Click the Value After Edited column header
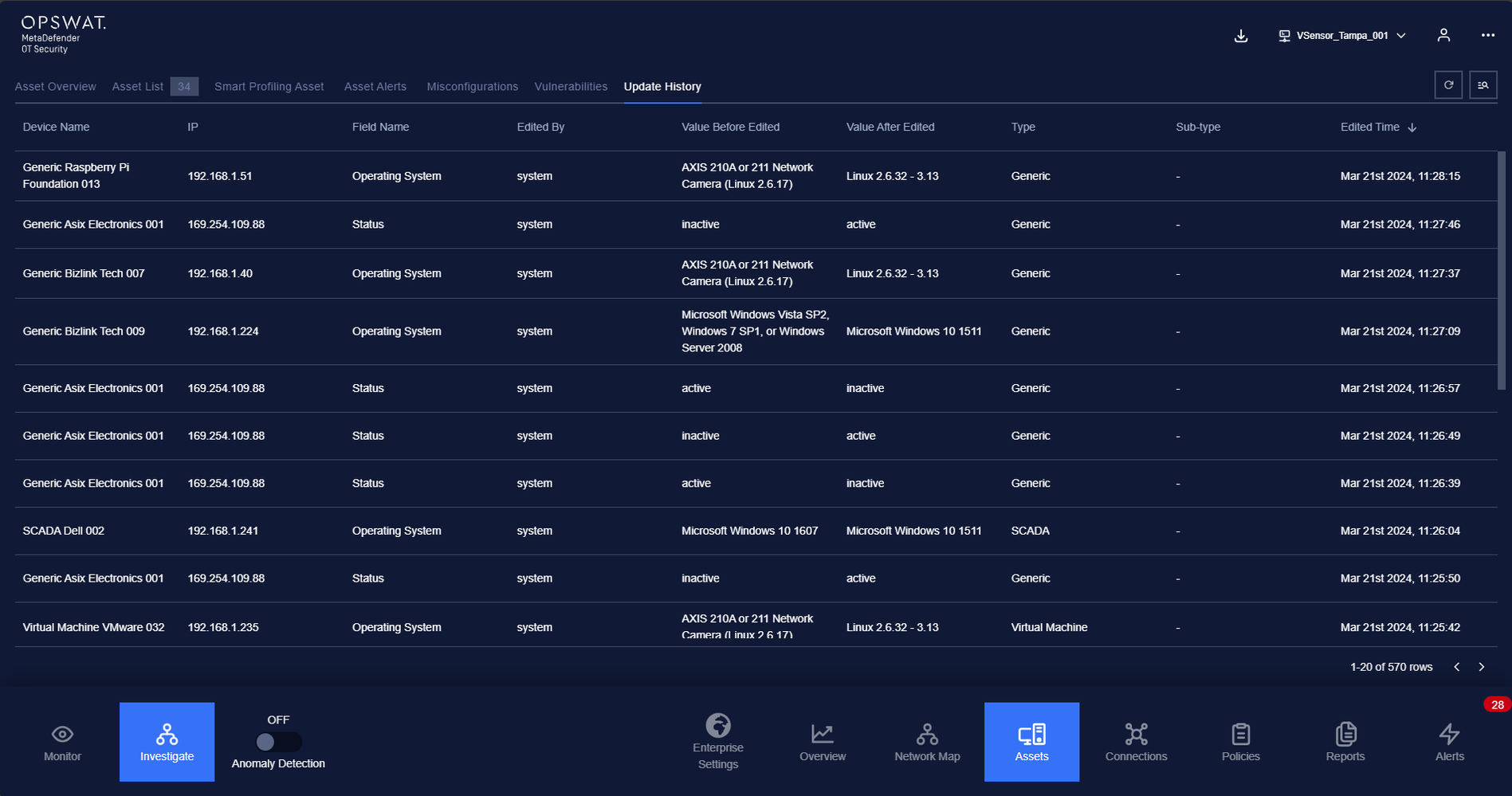Image resolution: width=1512 pixels, height=796 pixels. 890,127
